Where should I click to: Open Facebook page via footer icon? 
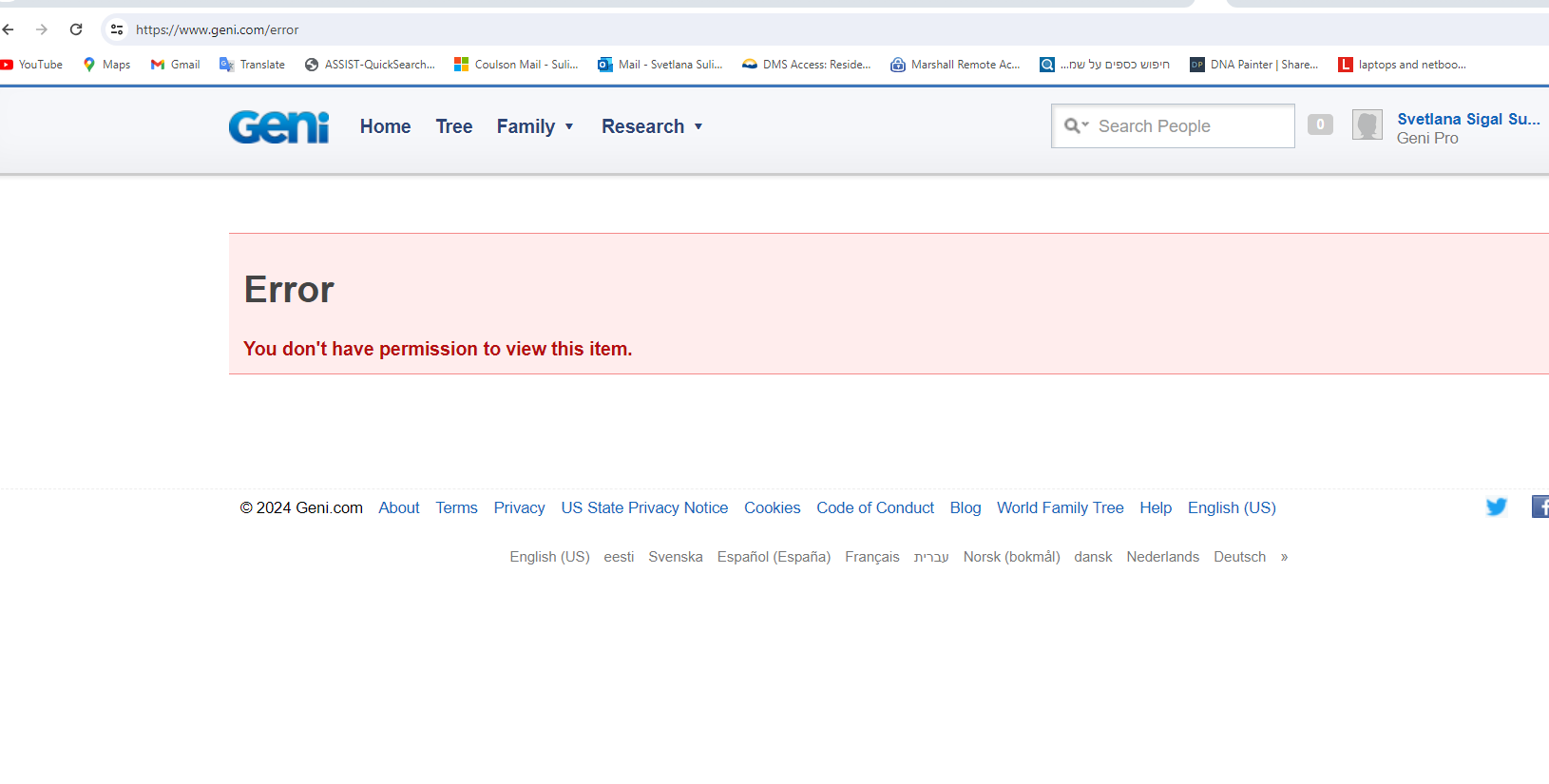[x=1539, y=507]
